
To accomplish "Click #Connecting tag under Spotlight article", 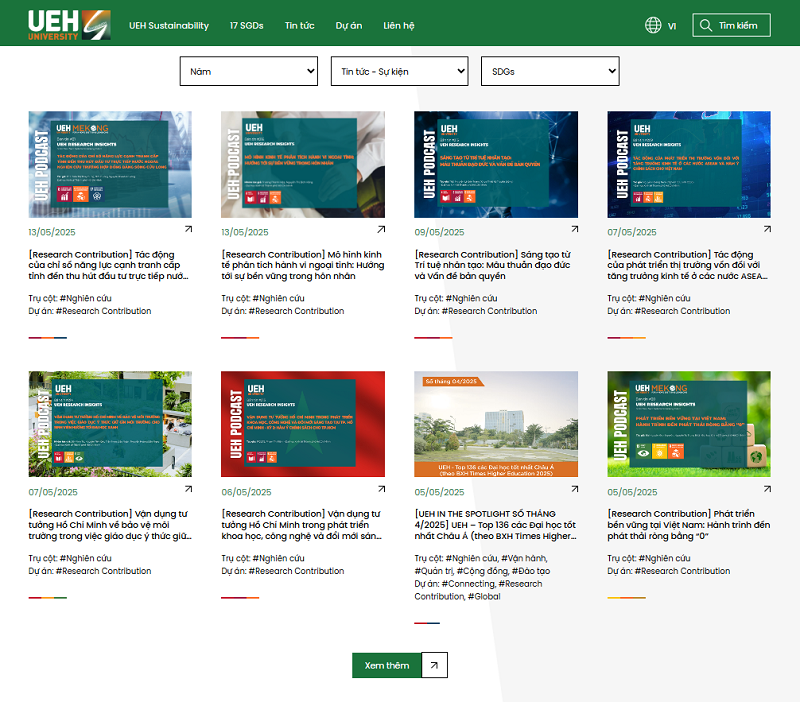I will (x=468, y=584).
